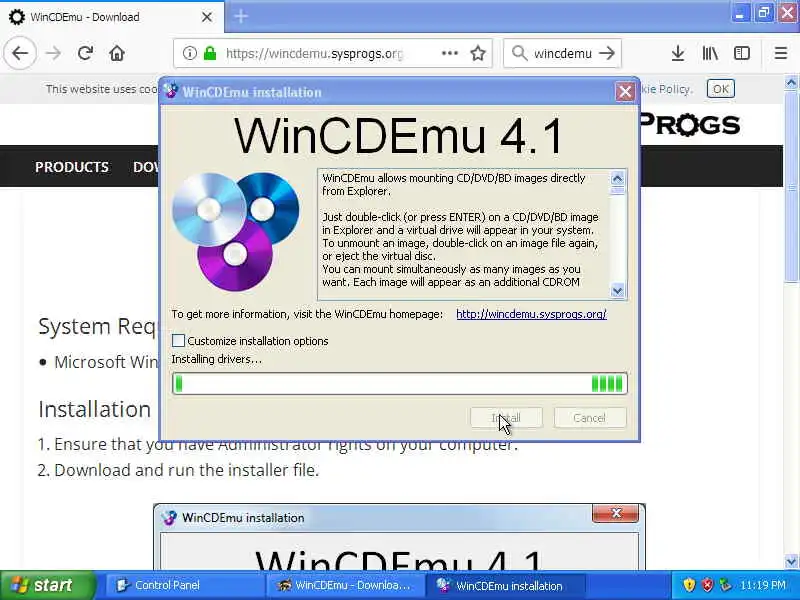800x600 pixels.
Task: Click the installation progress bar
Action: point(400,383)
